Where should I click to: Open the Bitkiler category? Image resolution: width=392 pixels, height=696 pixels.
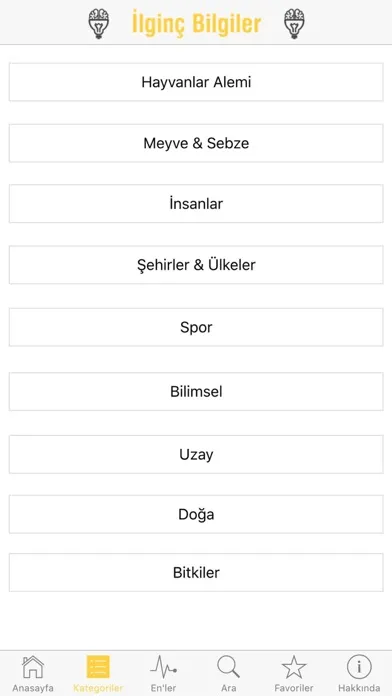(196, 573)
